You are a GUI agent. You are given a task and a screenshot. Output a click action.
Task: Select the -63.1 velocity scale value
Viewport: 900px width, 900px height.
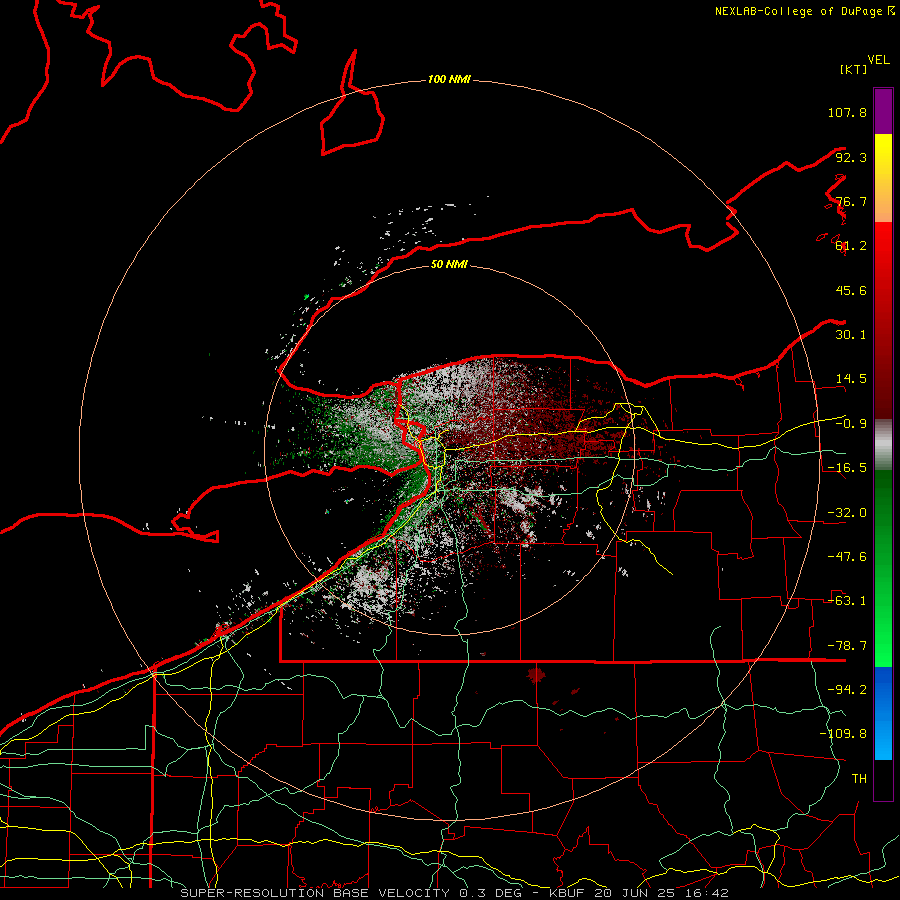(x=847, y=601)
